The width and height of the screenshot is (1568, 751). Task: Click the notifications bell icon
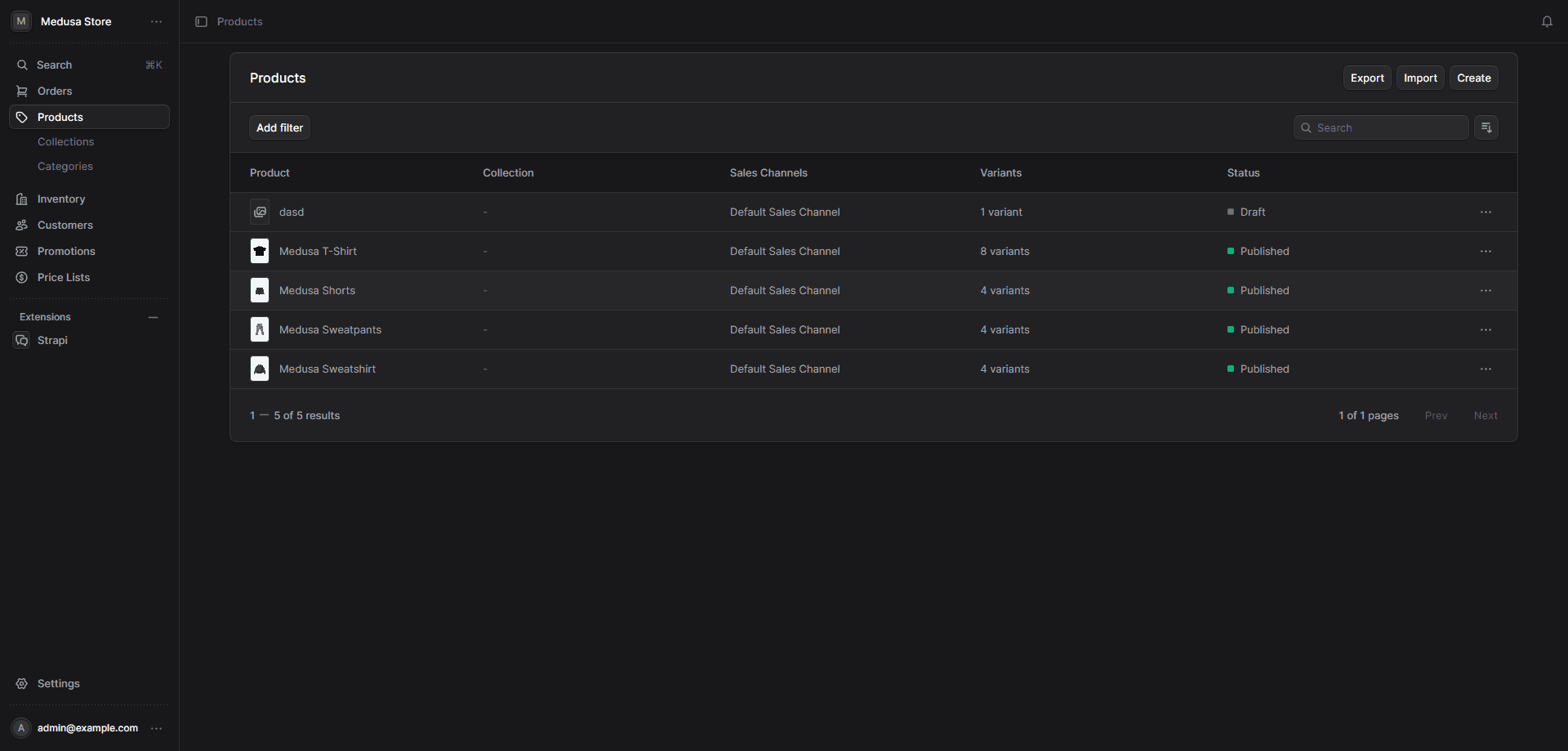1547,22
